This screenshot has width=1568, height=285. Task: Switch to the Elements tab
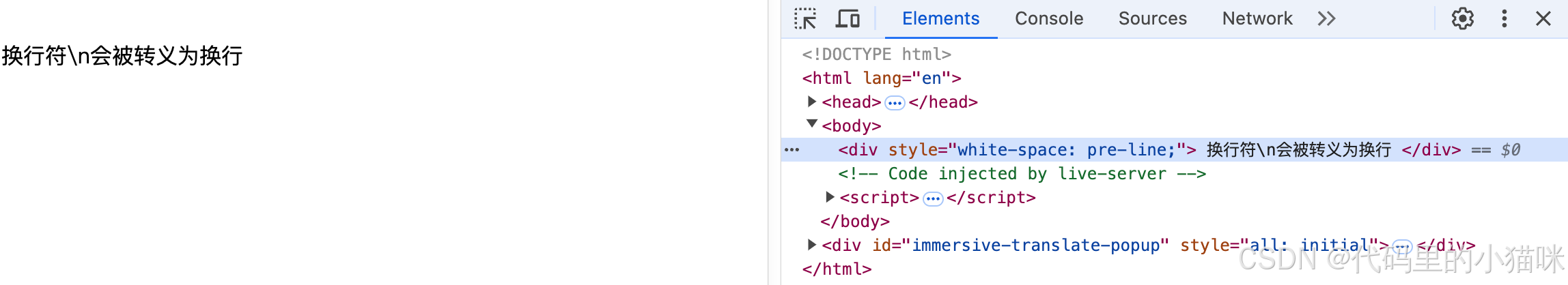coord(940,18)
